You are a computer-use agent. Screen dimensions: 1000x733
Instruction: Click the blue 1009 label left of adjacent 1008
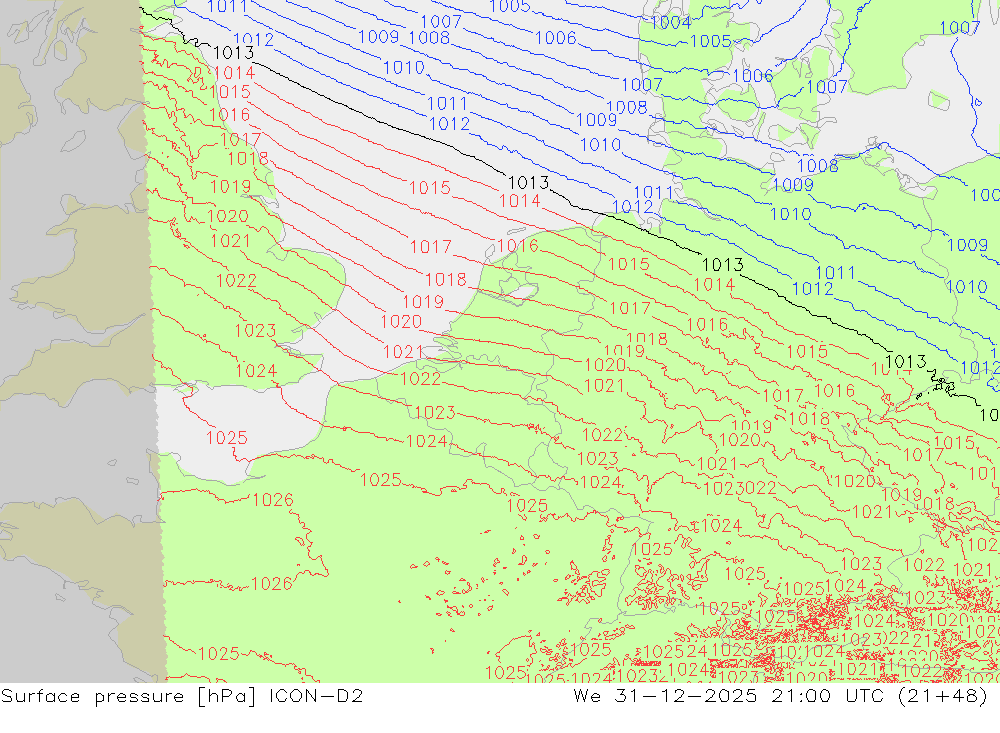378,37
